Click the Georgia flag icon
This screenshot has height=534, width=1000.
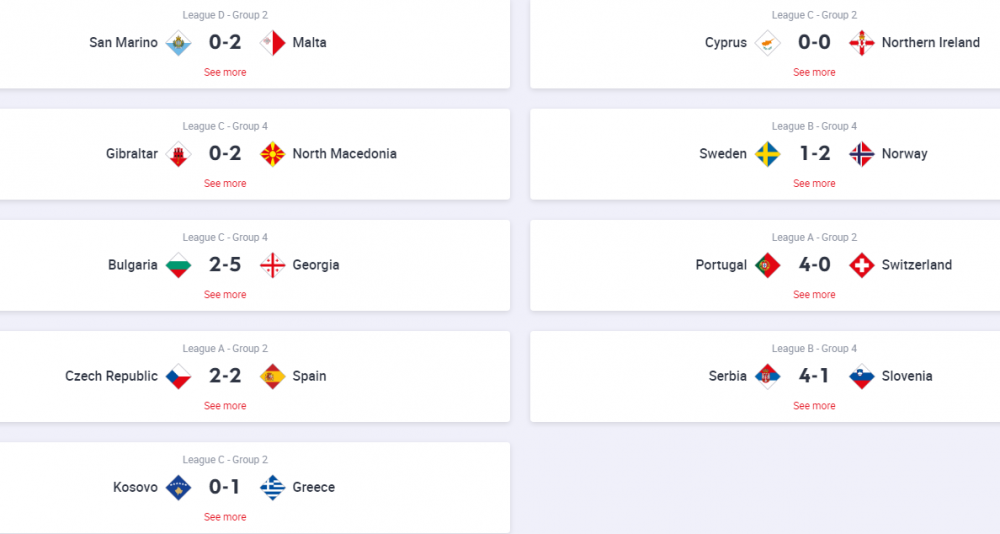tap(272, 265)
